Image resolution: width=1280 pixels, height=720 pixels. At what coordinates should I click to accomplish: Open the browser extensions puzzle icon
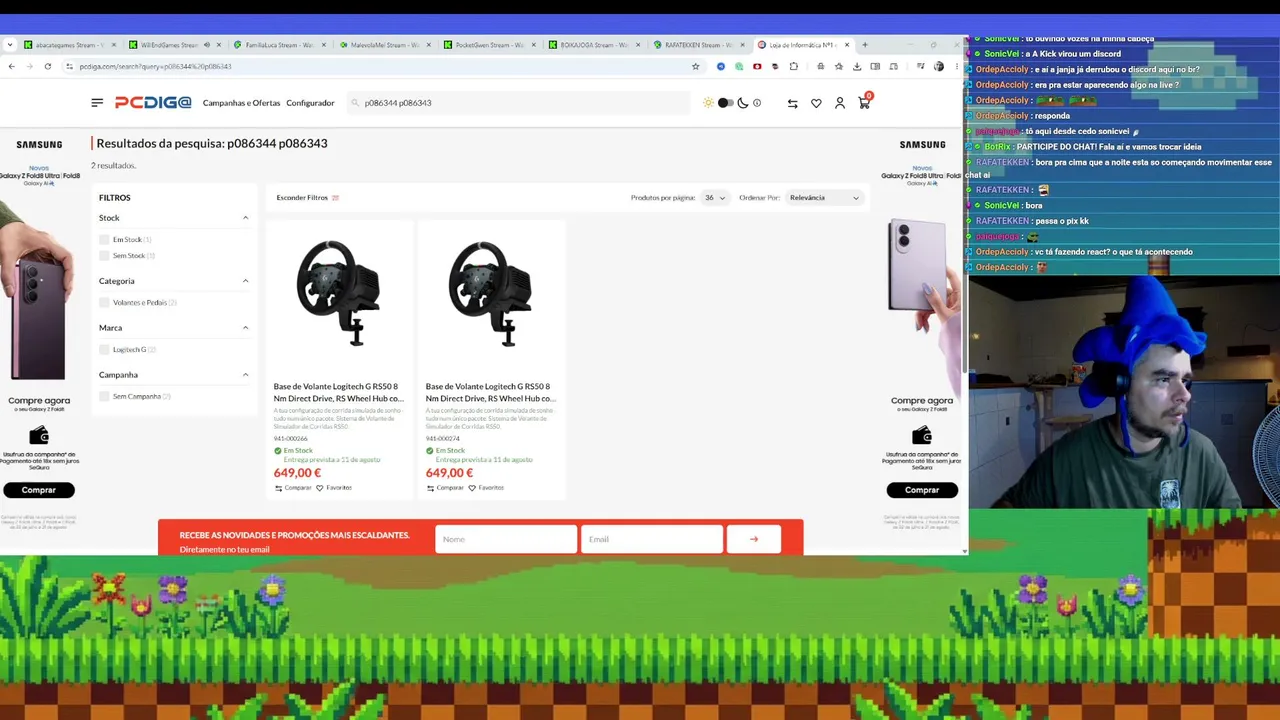[793, 66]
